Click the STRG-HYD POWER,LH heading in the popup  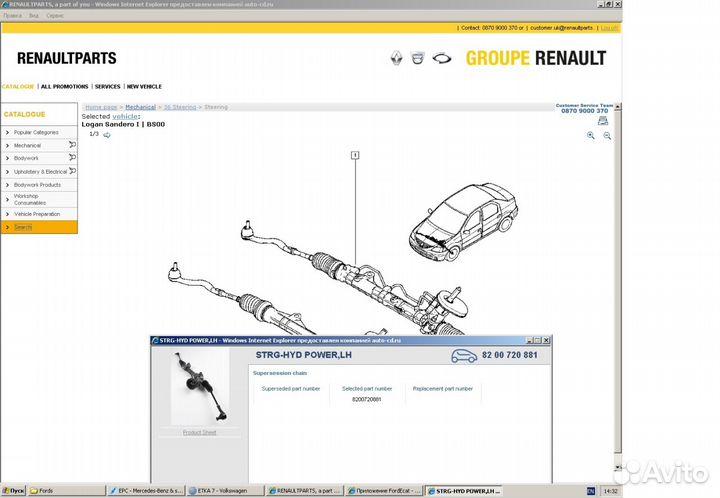coord(304,355)
